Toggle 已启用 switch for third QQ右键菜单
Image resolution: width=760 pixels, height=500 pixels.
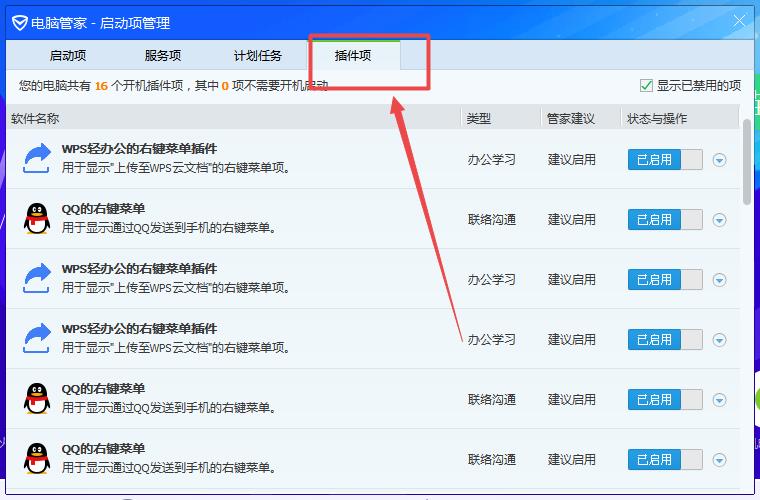(x=665, y=459)
